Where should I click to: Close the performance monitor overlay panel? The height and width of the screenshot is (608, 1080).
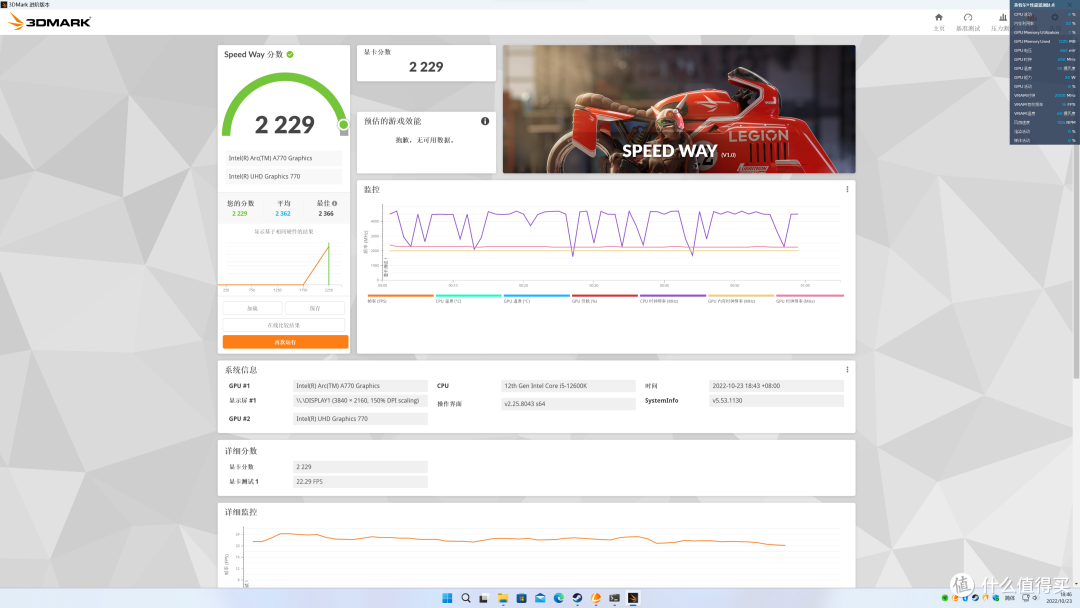click(1070, 5)
